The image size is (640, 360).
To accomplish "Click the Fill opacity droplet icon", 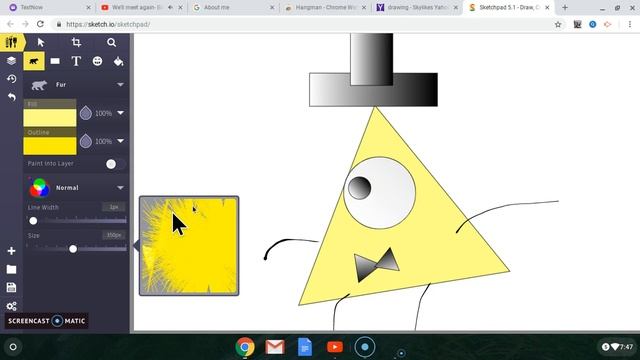I will click(86, 113).
